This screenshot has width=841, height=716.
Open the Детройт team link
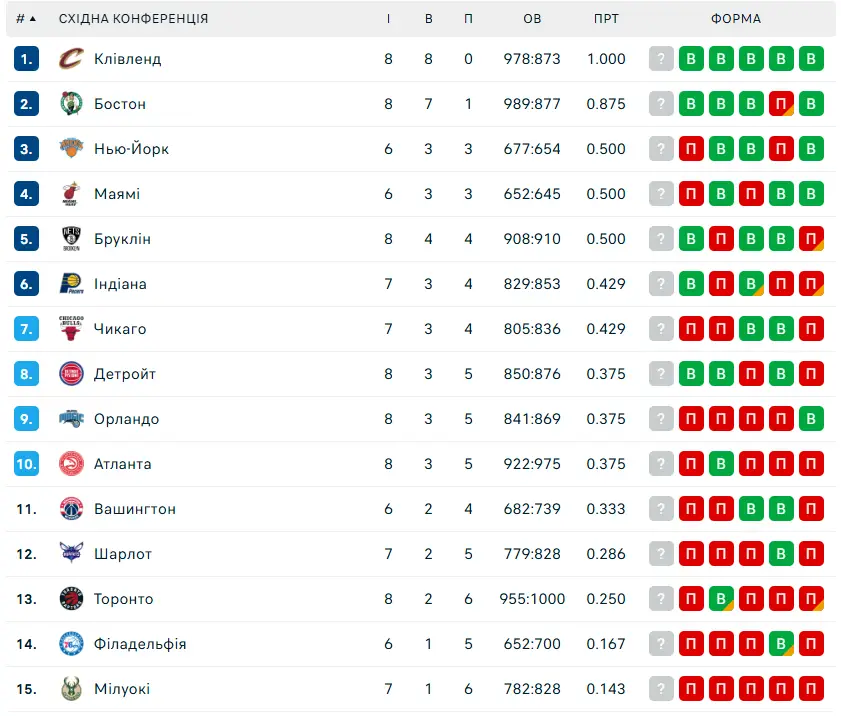tap(124, 374)
